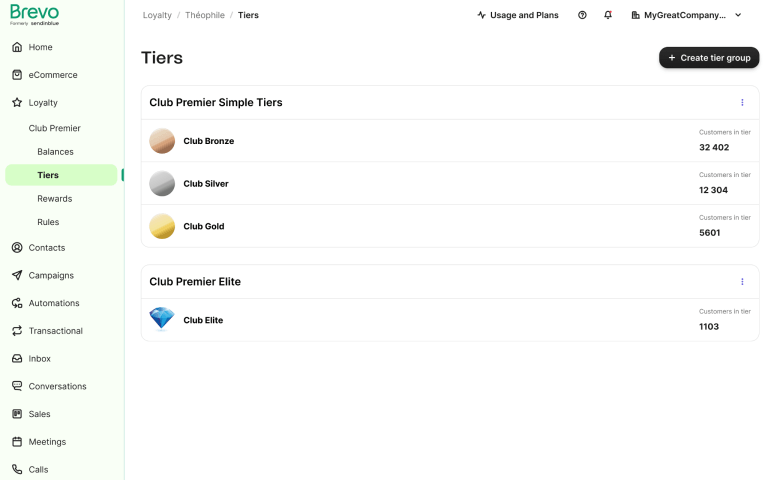Image resolution: width=768 pixels, height=480 pixels.
Task: Click the Contacts person icon
Action: coord(17,247)
